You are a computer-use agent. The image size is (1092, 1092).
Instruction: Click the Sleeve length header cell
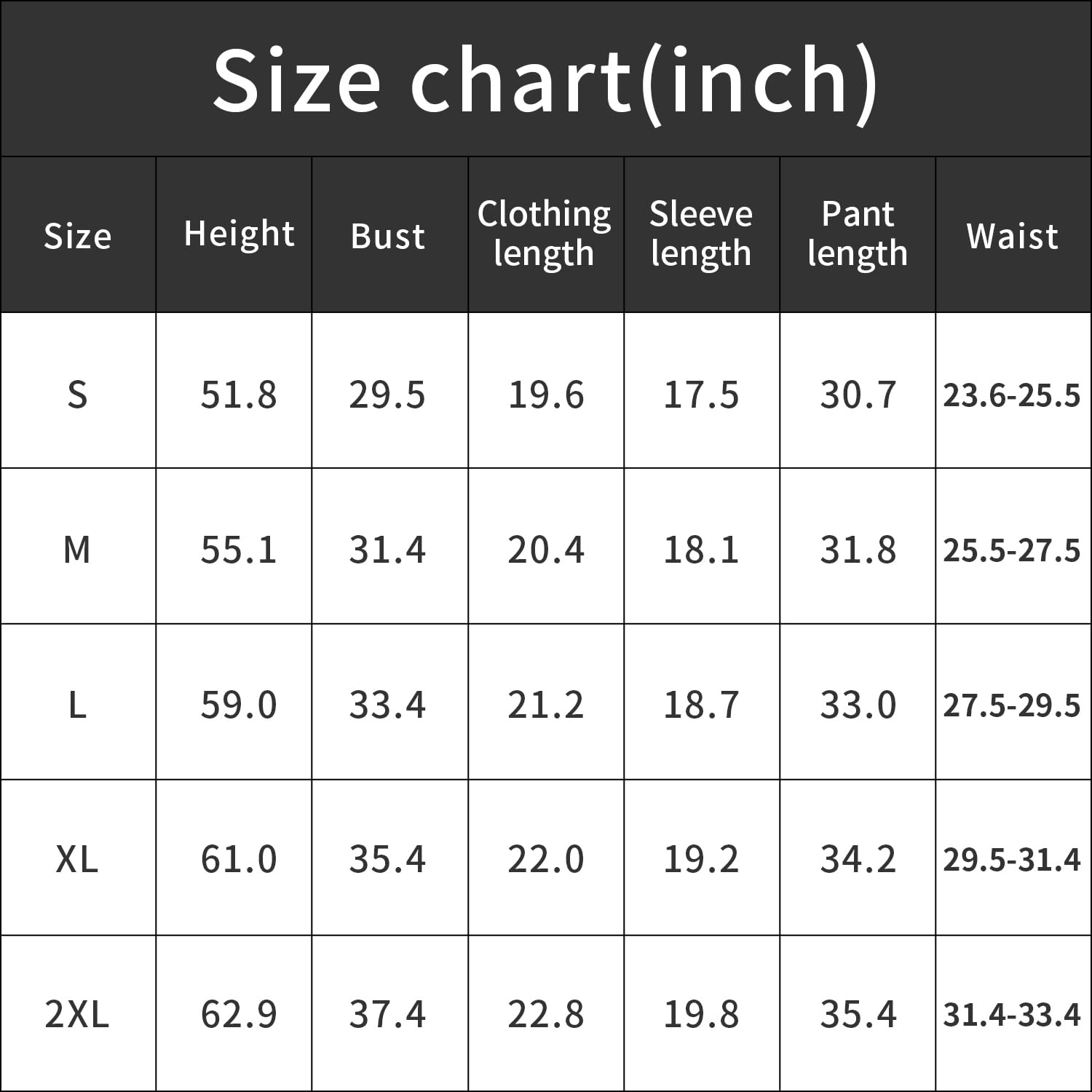(x=700, y=234)
